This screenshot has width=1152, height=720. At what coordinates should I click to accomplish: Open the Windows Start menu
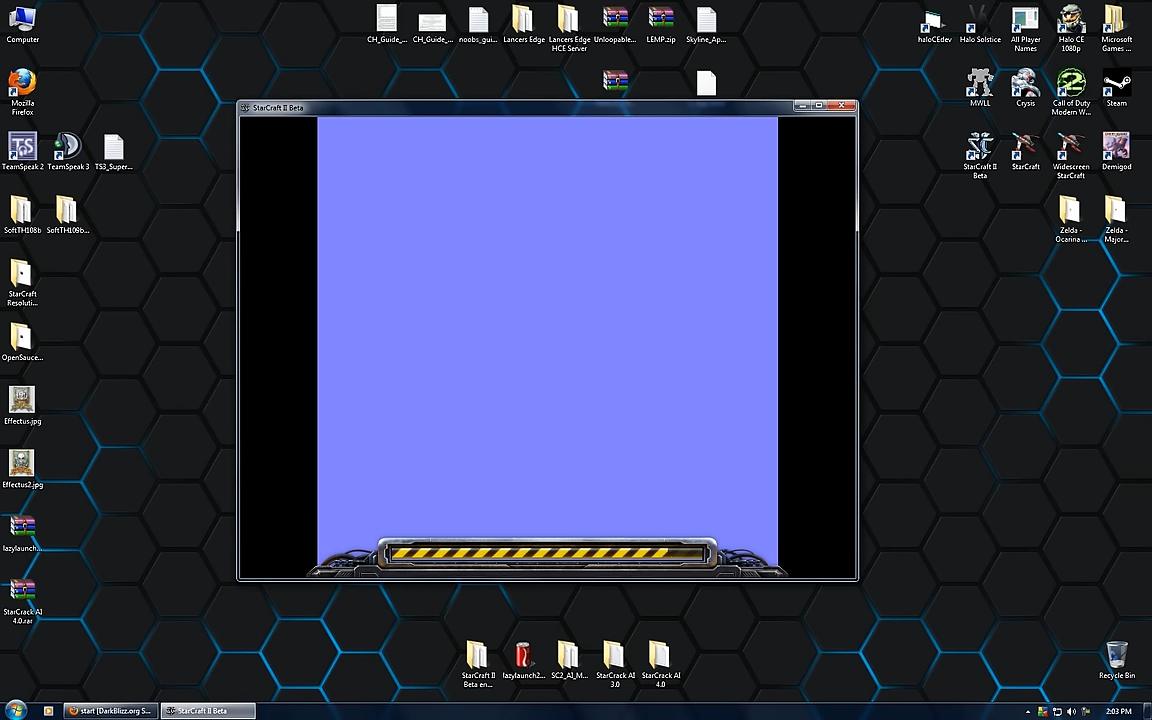point(17,711)
